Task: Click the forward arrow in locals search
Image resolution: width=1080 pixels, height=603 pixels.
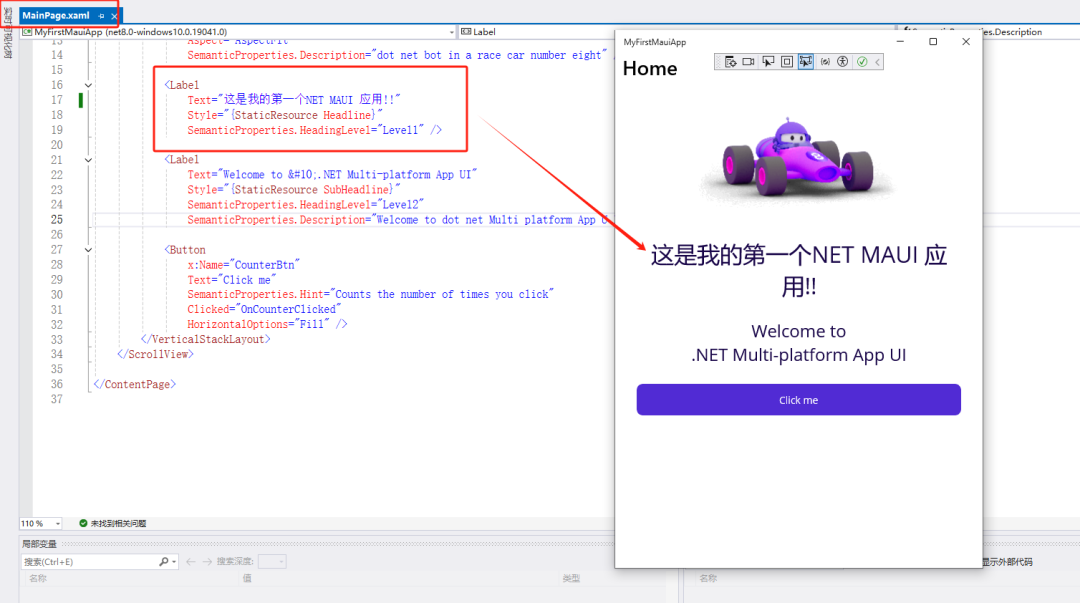Action: tap(207, 562)
